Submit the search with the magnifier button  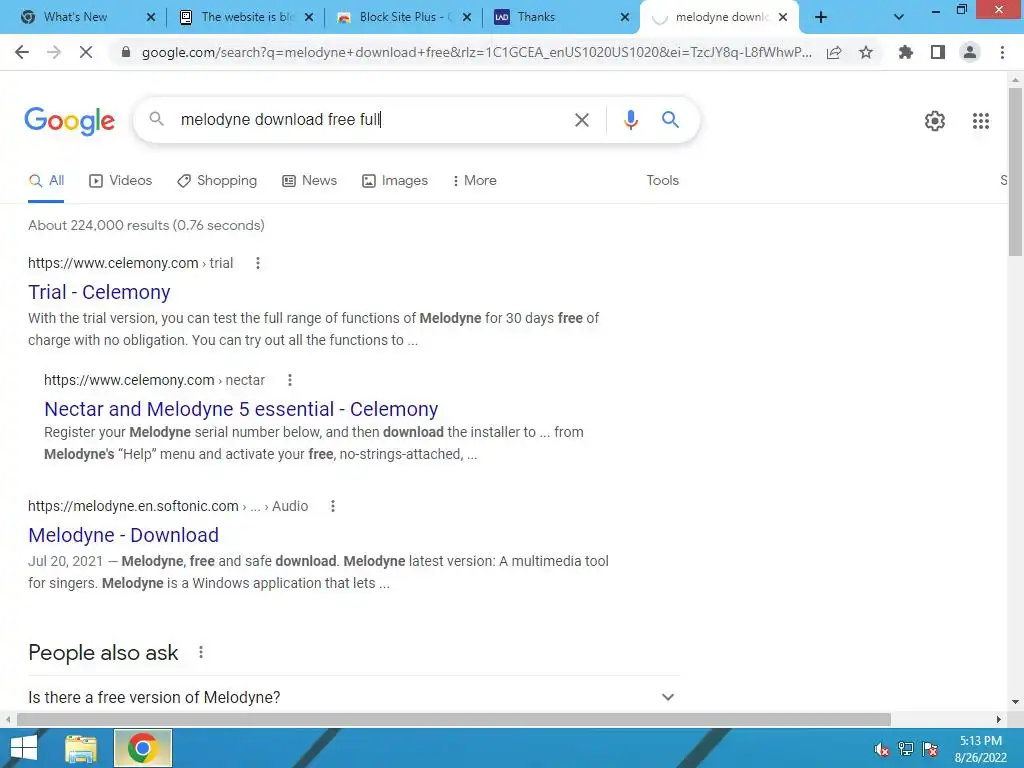670,120
